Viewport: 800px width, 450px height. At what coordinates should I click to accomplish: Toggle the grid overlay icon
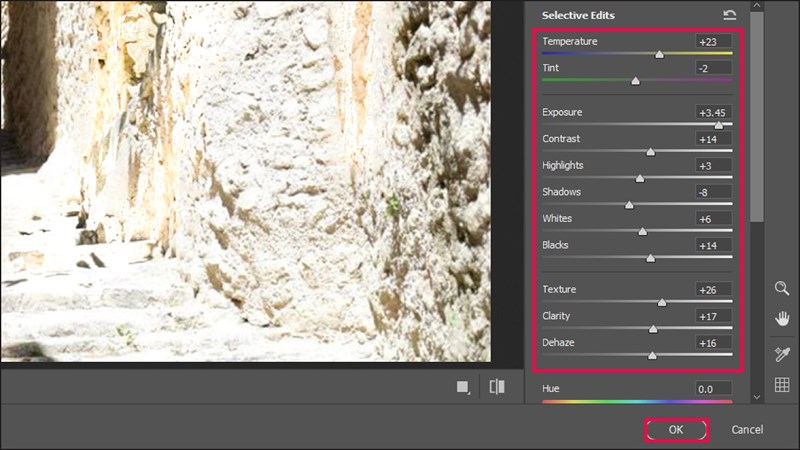pyautogui.click(x=782, y=385)
